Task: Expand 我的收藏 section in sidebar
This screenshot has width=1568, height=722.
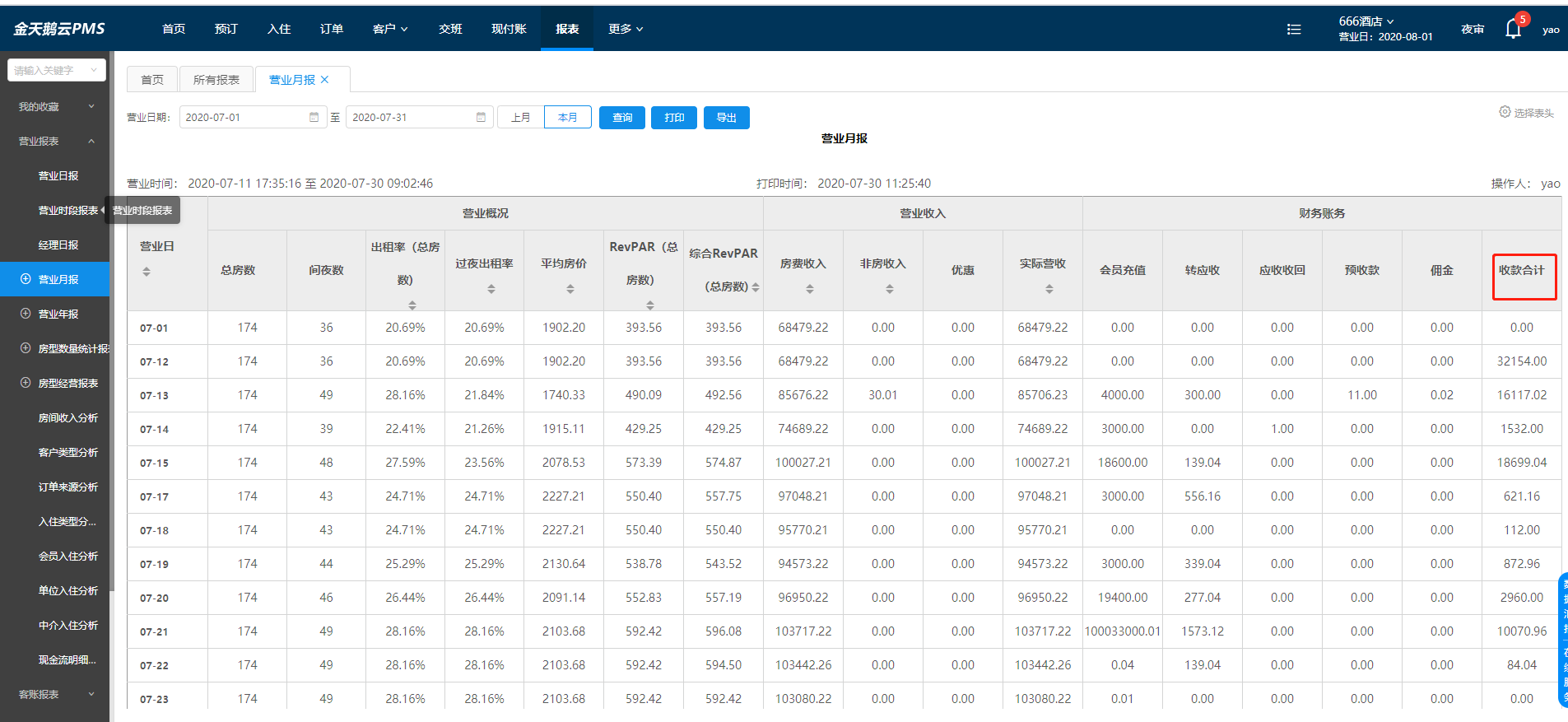Action: tap(54, 106)
